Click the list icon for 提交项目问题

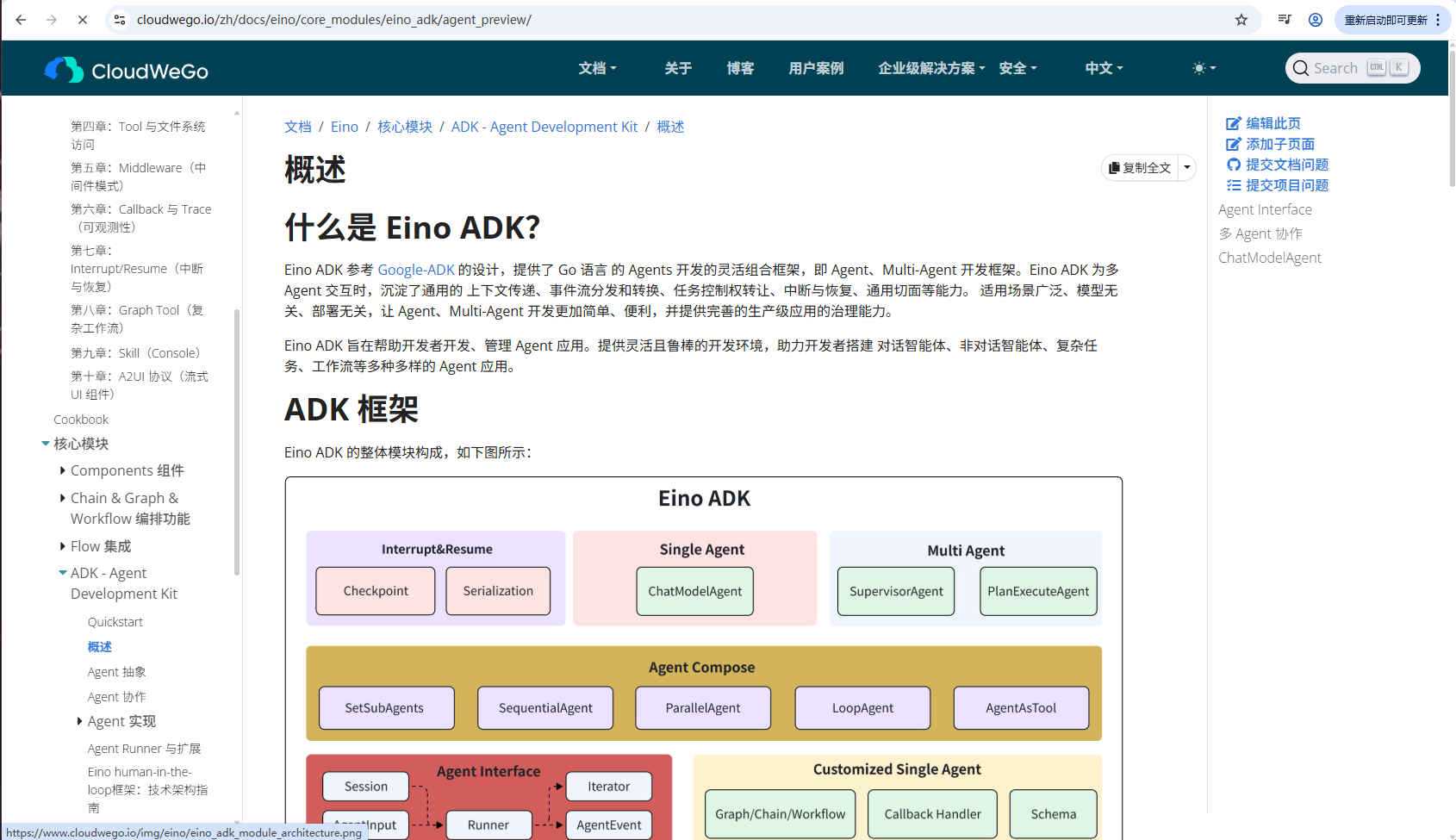(x=1234, y=185)
